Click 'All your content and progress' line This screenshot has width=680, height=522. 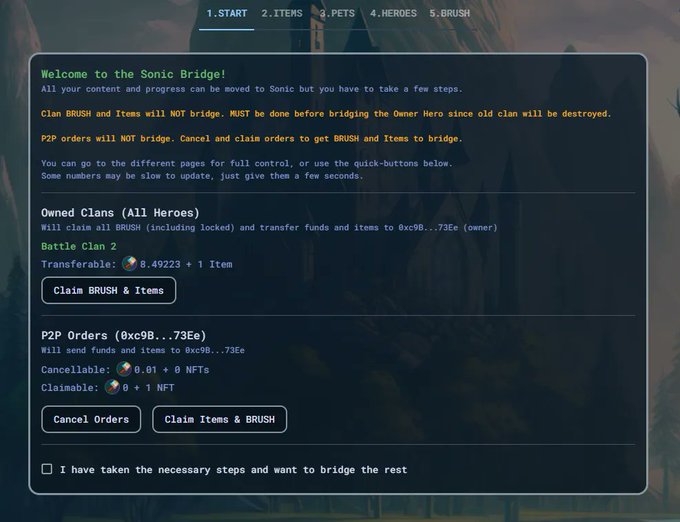click(252, 89)
